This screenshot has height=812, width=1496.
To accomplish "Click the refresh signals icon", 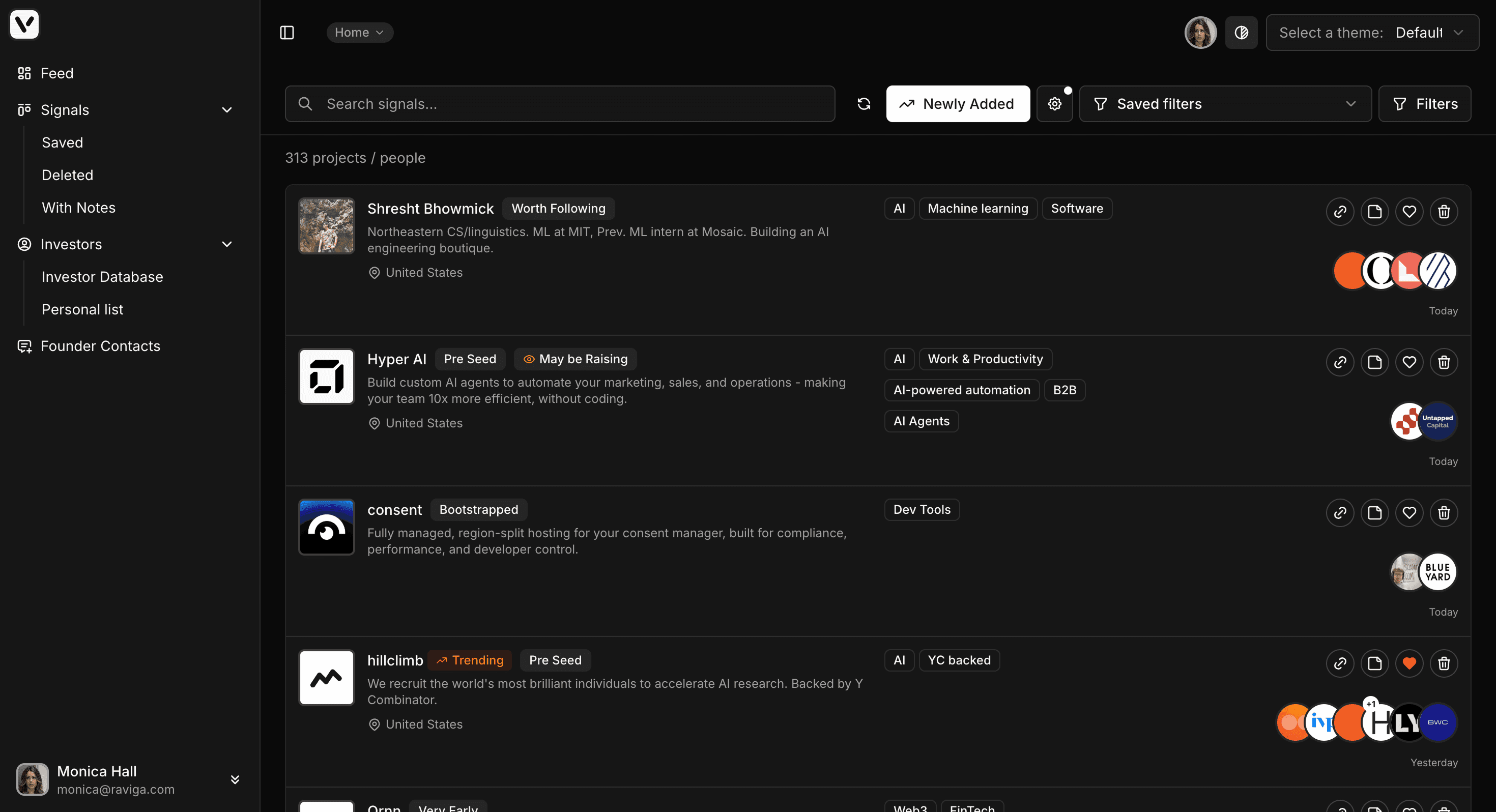I will pyautogui.click(x=864, y=104).
